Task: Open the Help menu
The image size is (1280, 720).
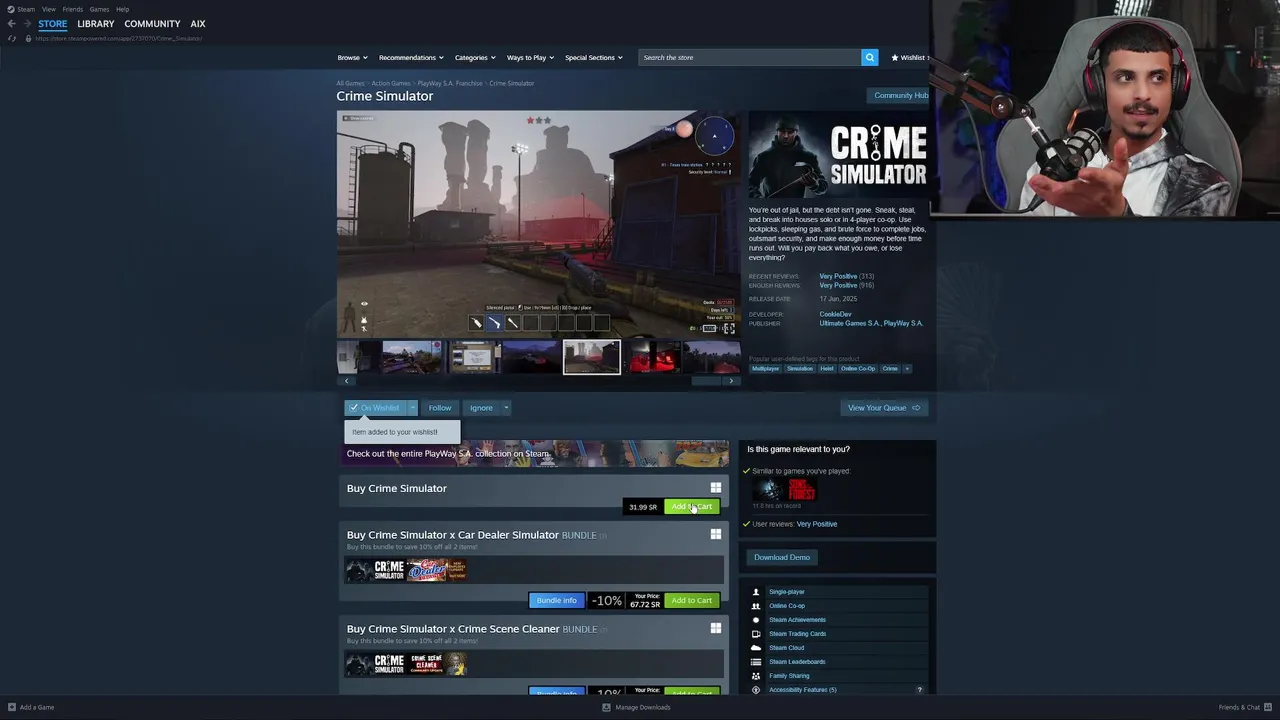Action: [x=122, y=9]
